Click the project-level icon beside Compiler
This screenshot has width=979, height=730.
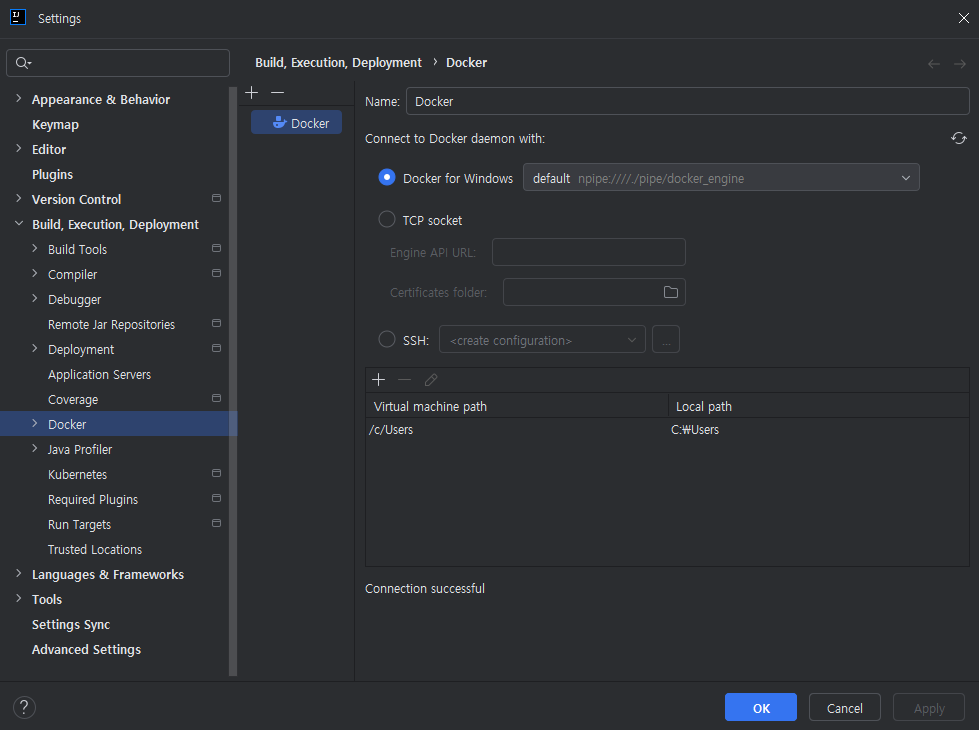[x=217, y=274]
